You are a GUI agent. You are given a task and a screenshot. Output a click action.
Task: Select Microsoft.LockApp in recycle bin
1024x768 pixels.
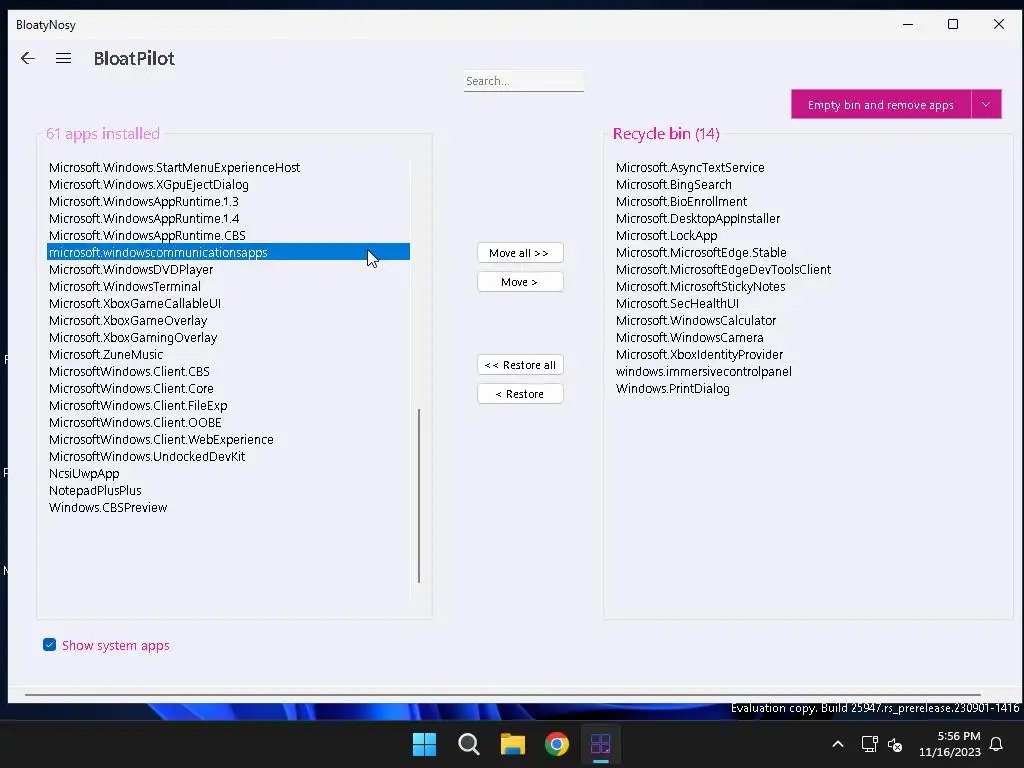[x=666, y=235]
